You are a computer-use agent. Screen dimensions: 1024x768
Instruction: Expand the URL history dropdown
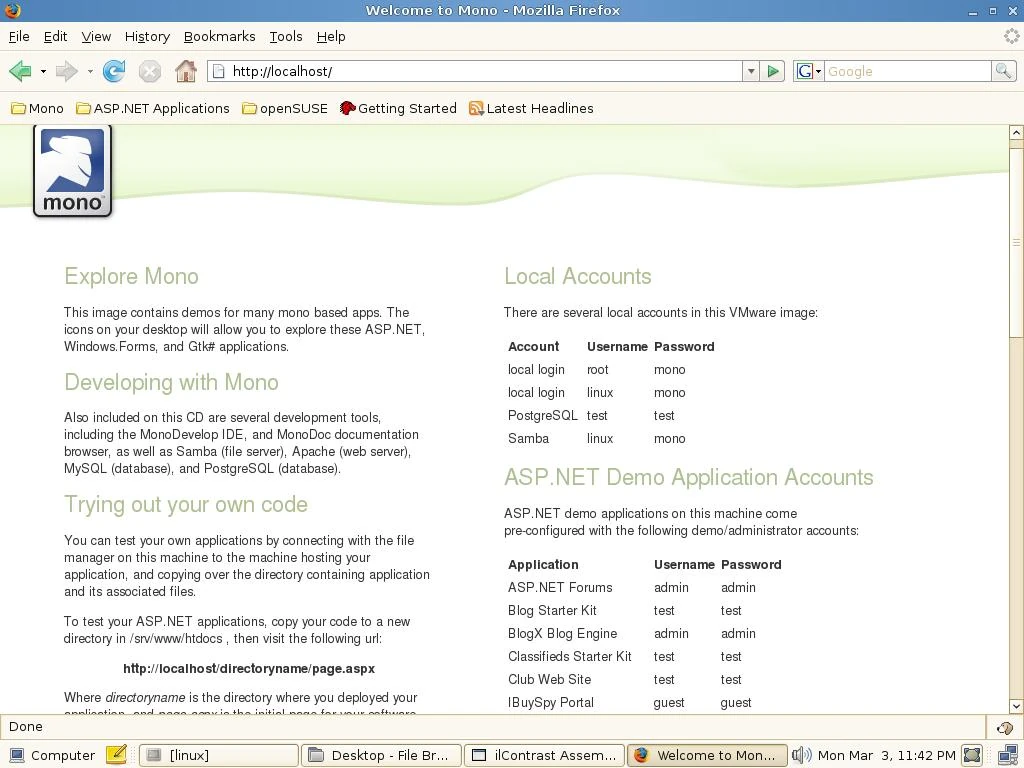coord(750,71)
